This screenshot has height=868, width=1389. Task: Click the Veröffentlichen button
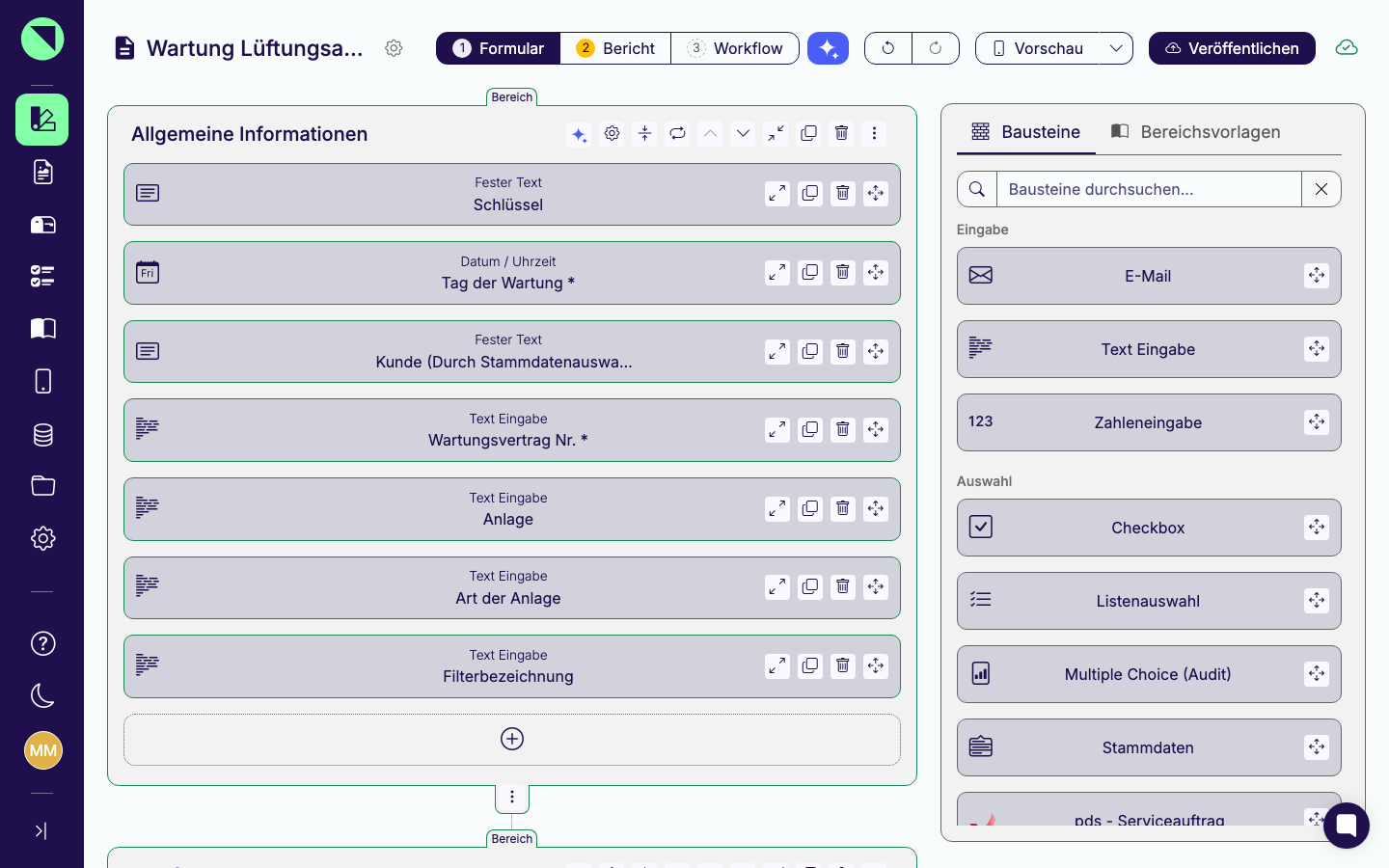[1232, 48]
